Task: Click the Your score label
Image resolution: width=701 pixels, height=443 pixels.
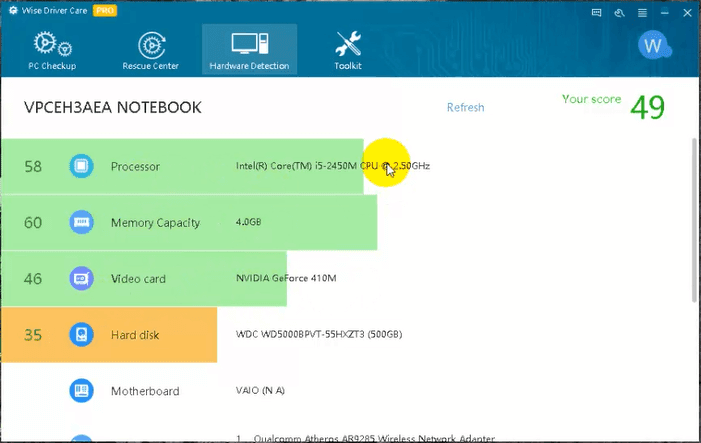Action: pyautogui.click(x=591, y=99)
